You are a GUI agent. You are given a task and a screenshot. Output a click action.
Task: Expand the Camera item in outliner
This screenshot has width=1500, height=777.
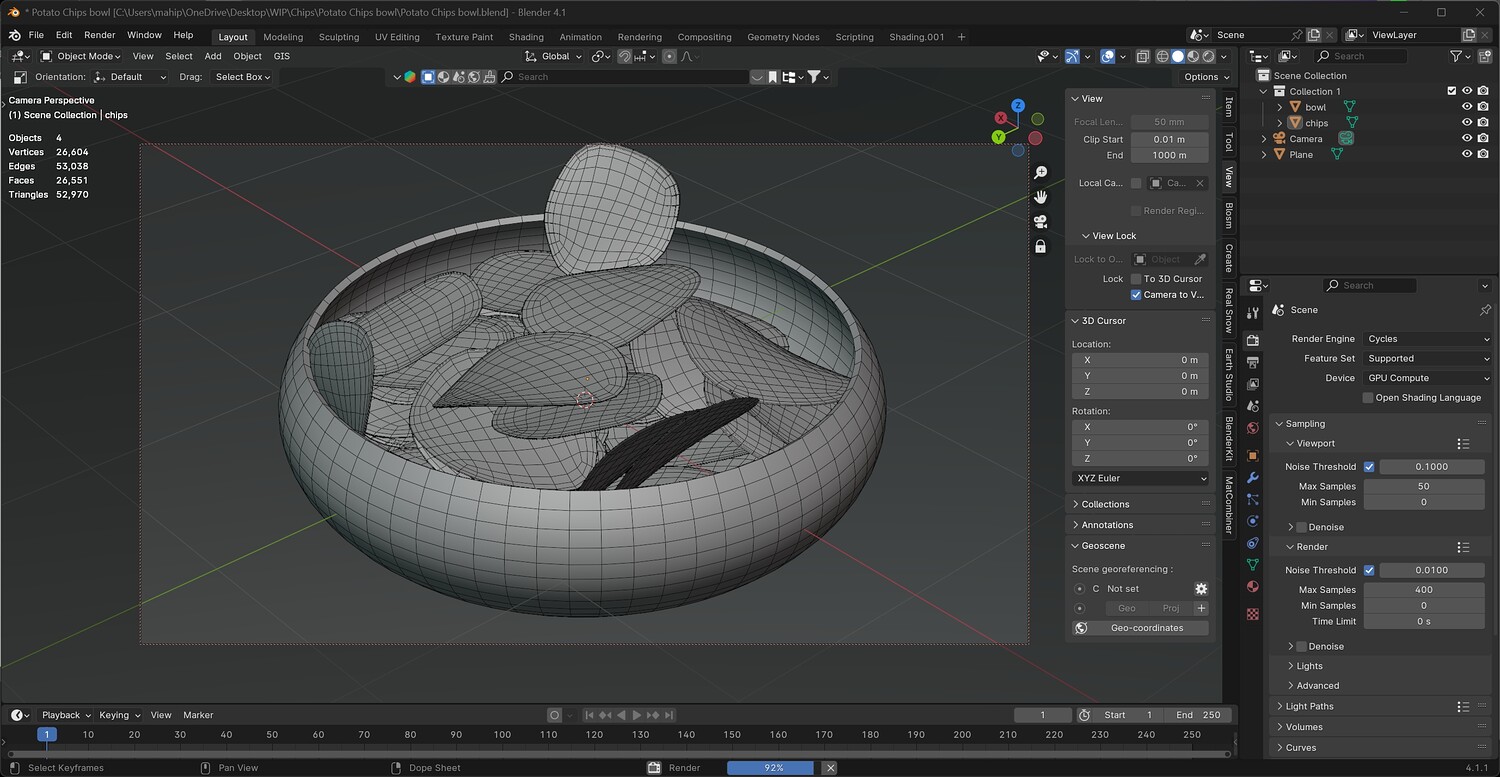[x=1264, y=139]
